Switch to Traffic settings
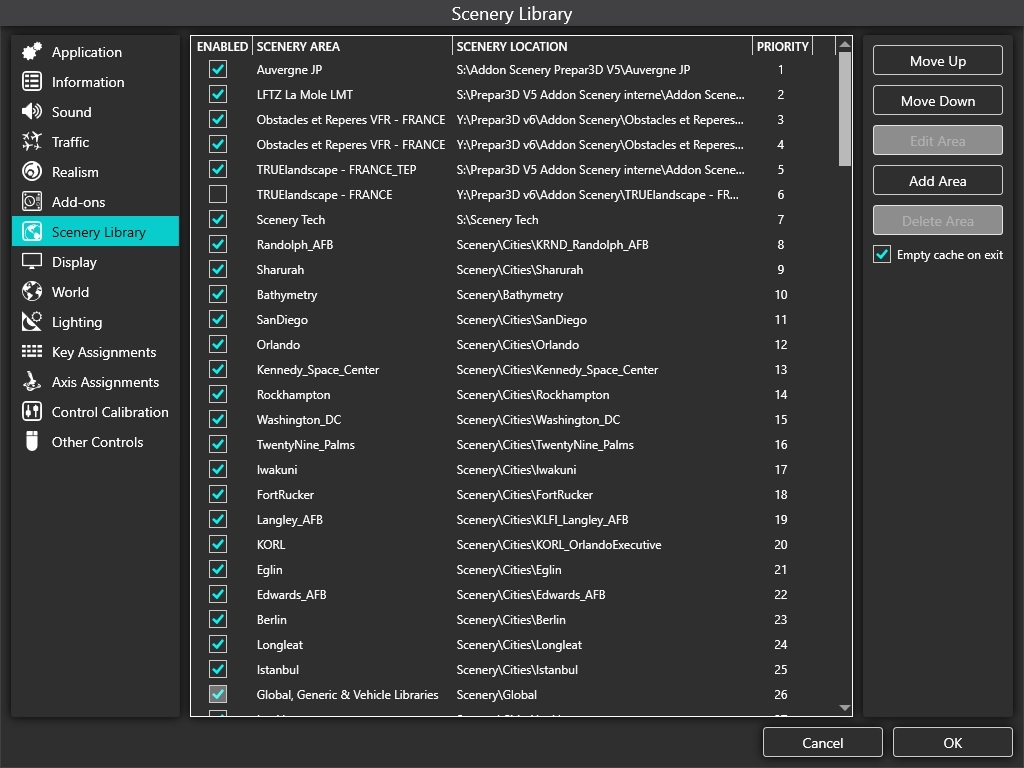Viewport: 1024px width, 768px height. (95, 142)
